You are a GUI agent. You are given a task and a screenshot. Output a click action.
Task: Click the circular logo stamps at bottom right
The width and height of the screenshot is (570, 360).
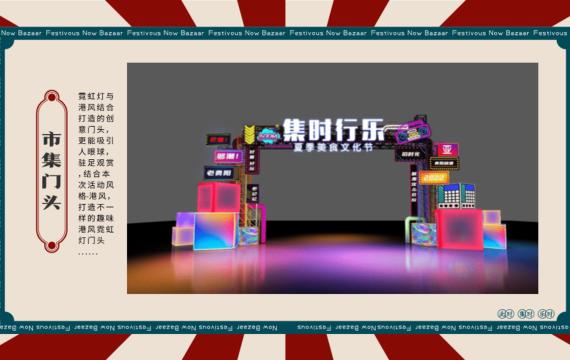point(526,313)
